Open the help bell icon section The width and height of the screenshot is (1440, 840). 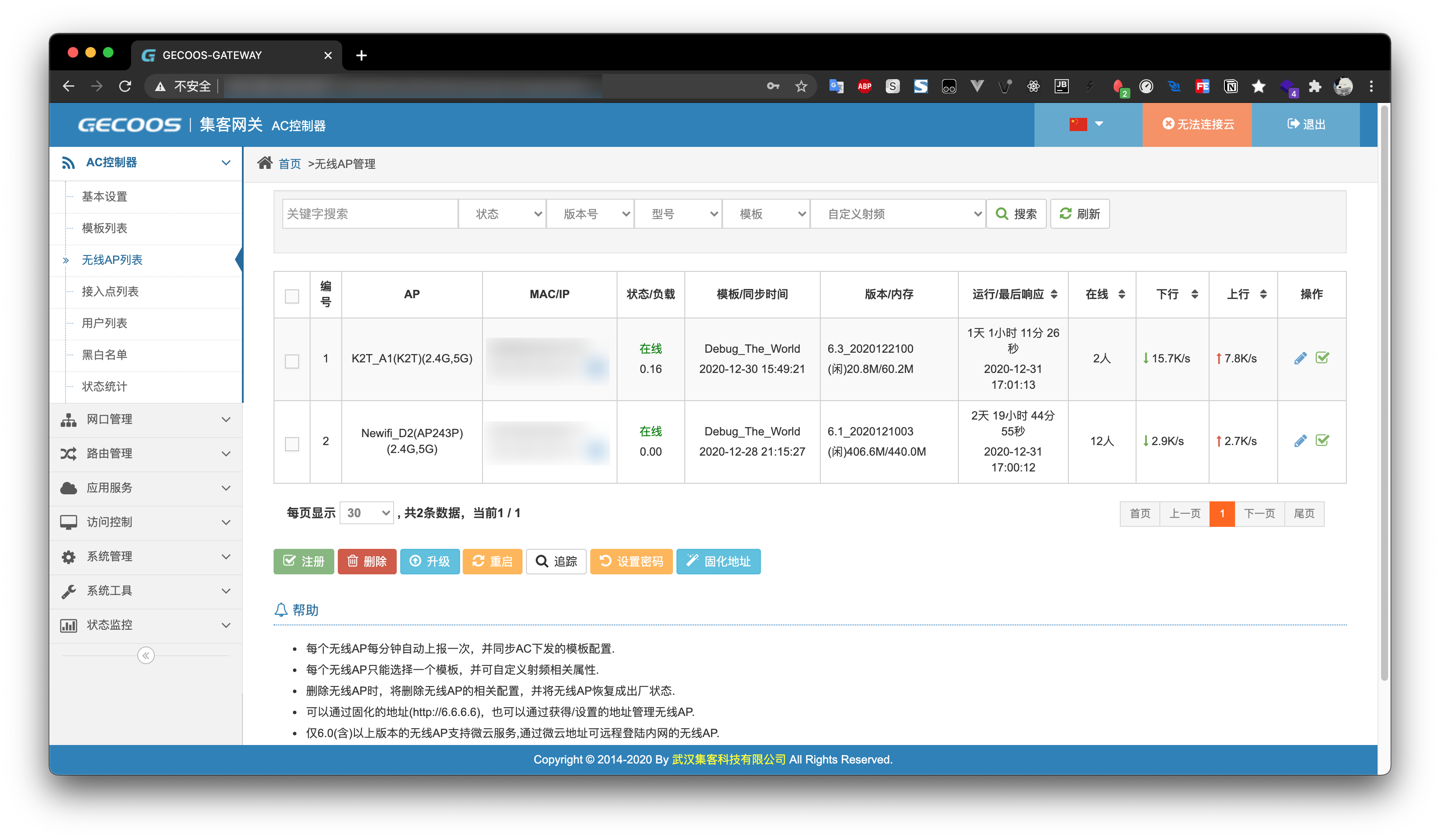coord(281,610)
